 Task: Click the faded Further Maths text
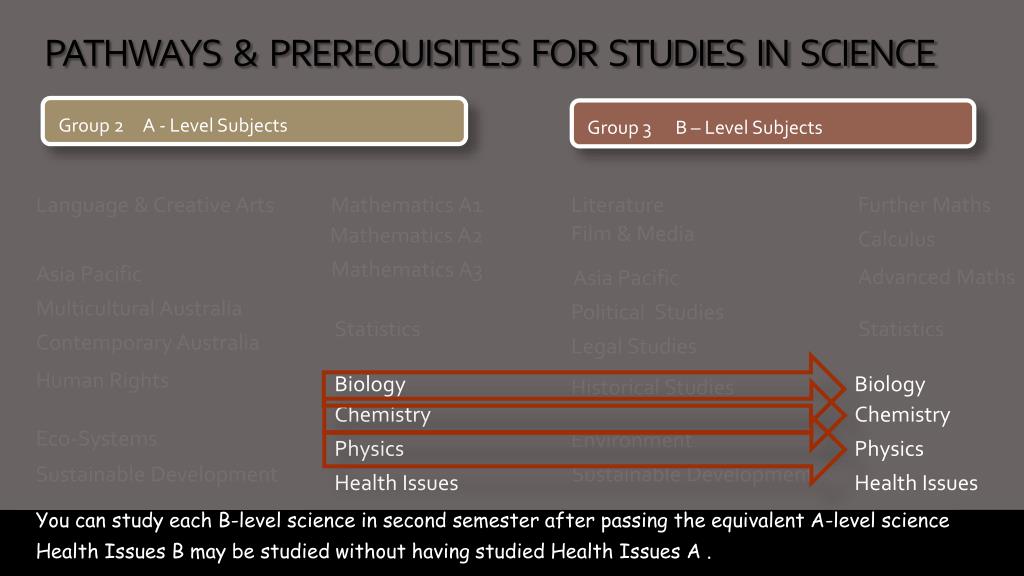924,205
